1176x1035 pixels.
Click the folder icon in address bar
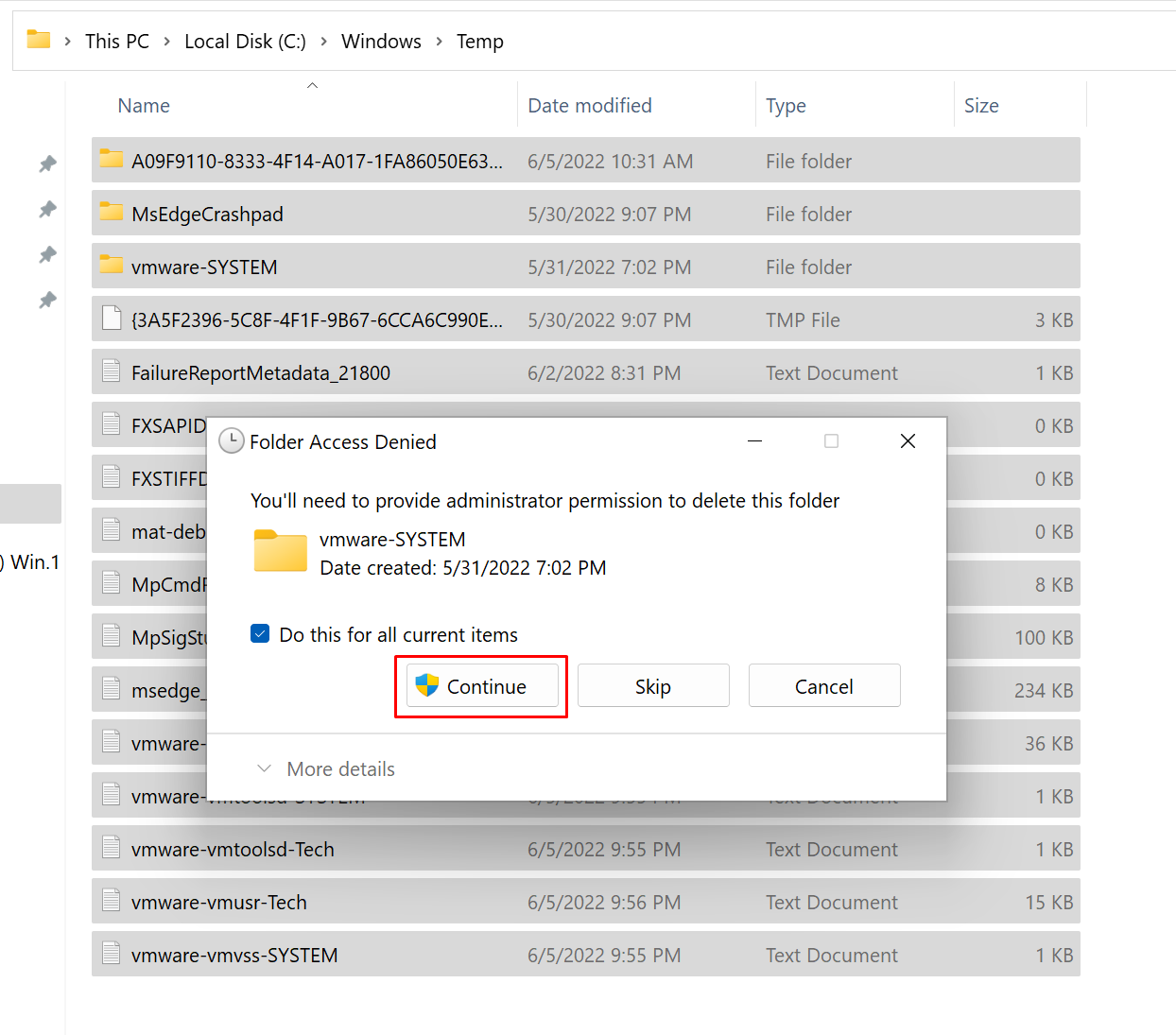click(x=39, y=40)
